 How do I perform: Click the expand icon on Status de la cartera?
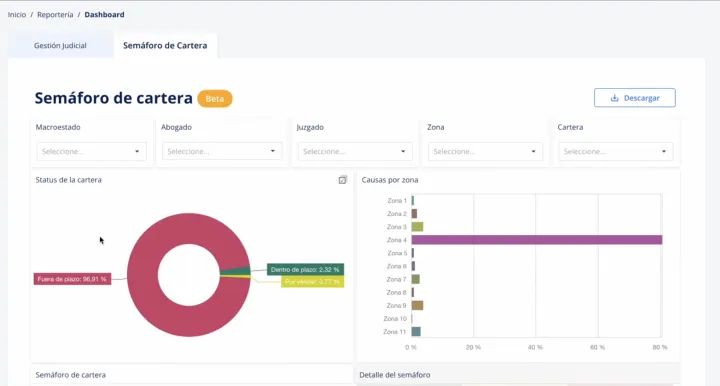343,180
